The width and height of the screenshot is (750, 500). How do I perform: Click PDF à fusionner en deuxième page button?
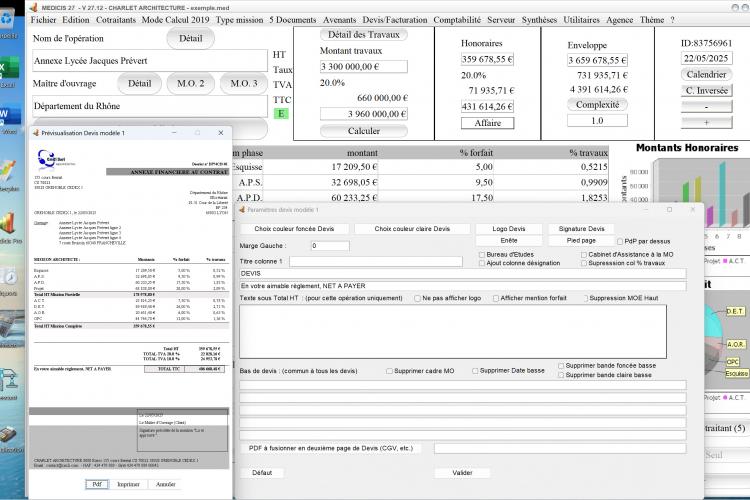[x=331, y=449]
